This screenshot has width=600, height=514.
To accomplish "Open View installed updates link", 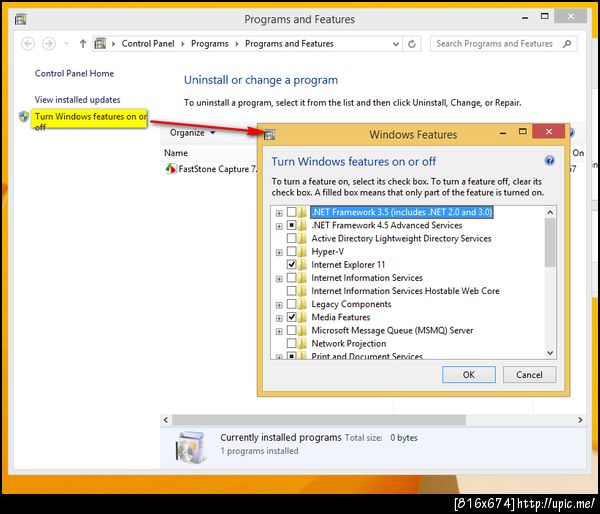I will pos(77,100).
